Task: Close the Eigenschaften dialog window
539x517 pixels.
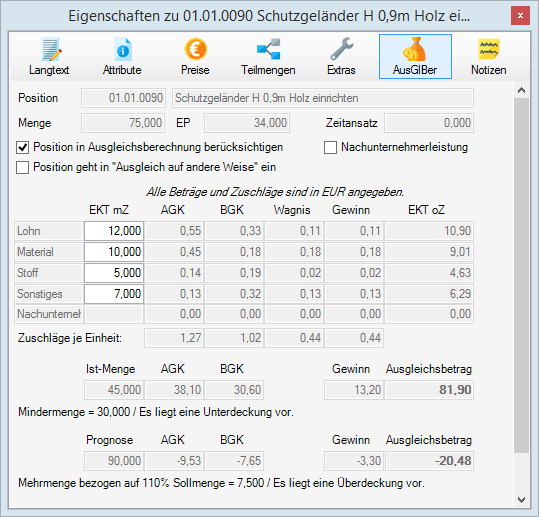Action: (520, 16)
